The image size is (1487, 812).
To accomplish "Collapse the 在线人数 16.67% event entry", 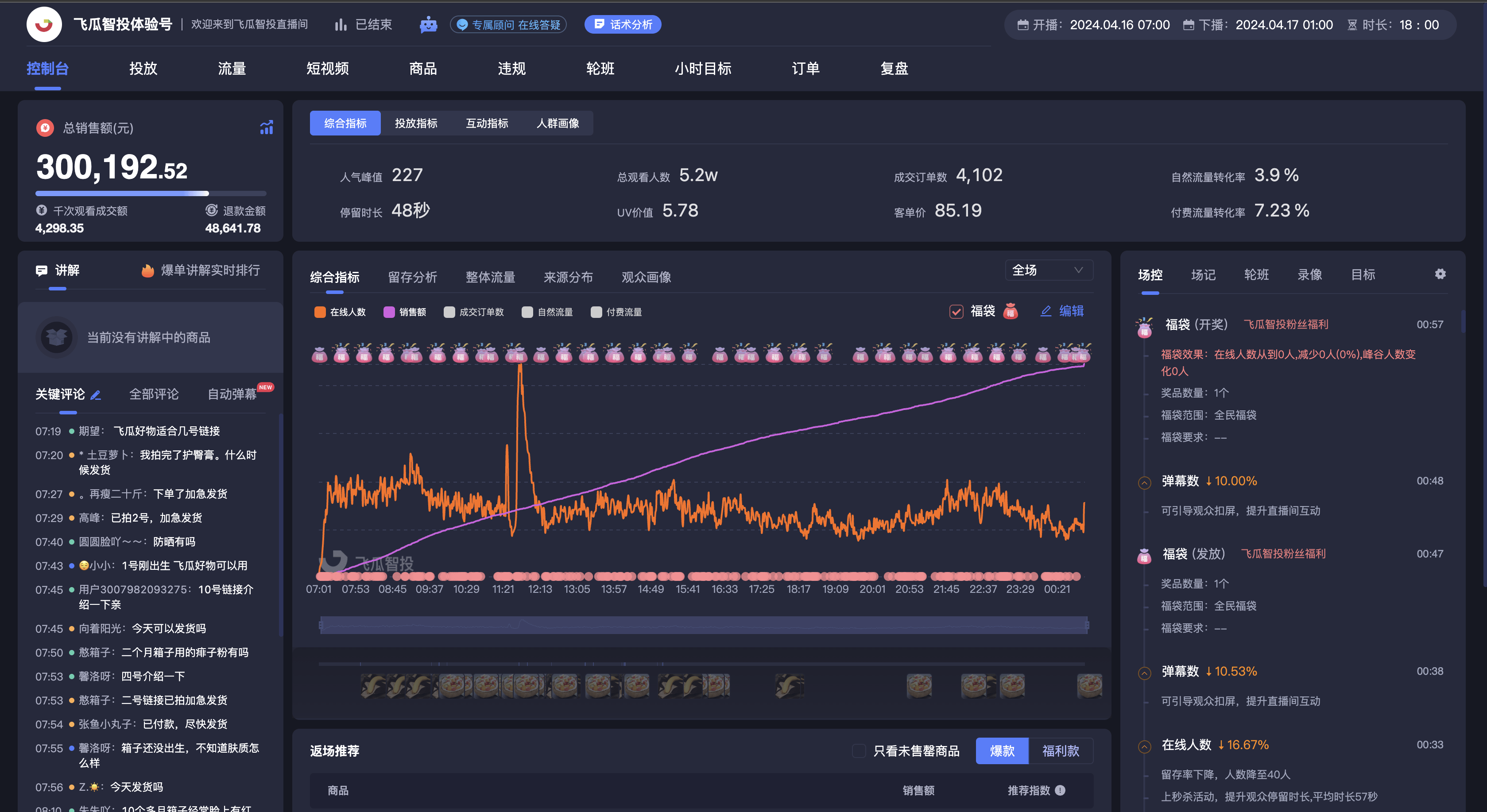I will pos(1144,747).
